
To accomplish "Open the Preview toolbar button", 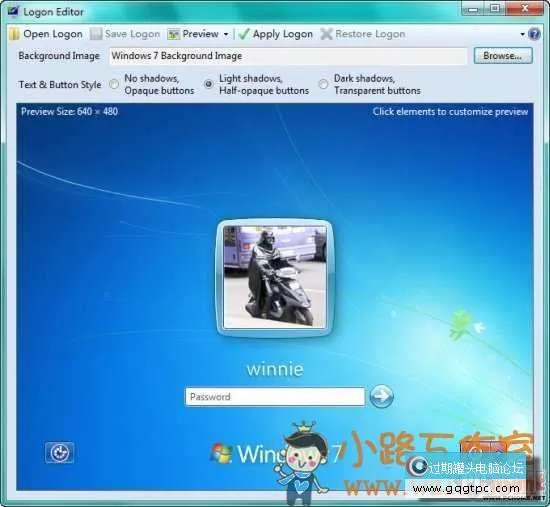I will click(193, 34).
